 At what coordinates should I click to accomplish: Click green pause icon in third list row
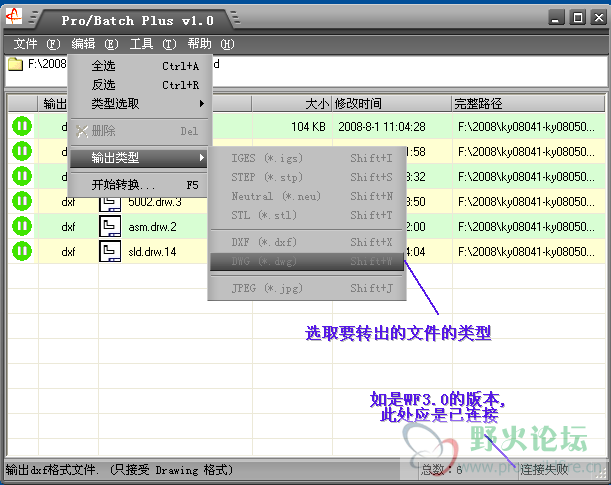[22, 176]
